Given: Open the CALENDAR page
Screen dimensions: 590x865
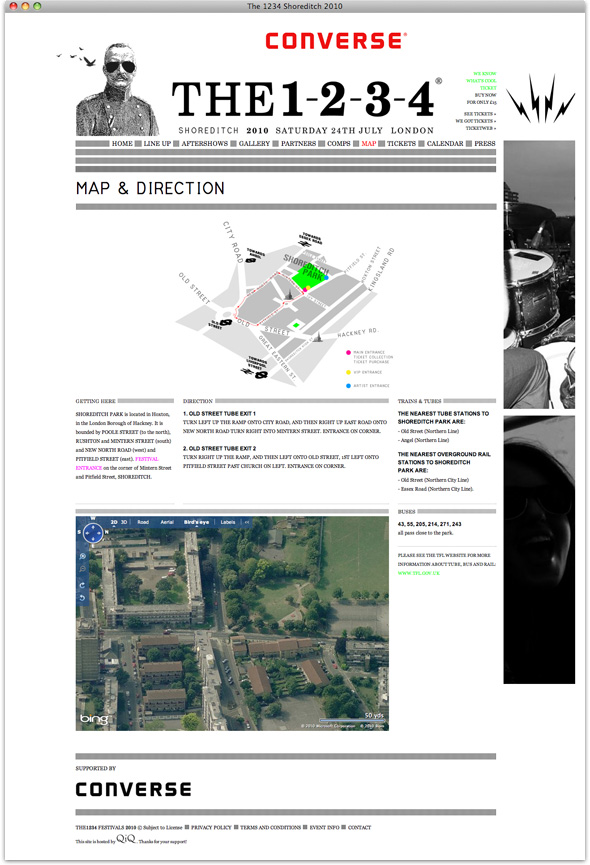Looking at the screenshot, I should point(445,143).
